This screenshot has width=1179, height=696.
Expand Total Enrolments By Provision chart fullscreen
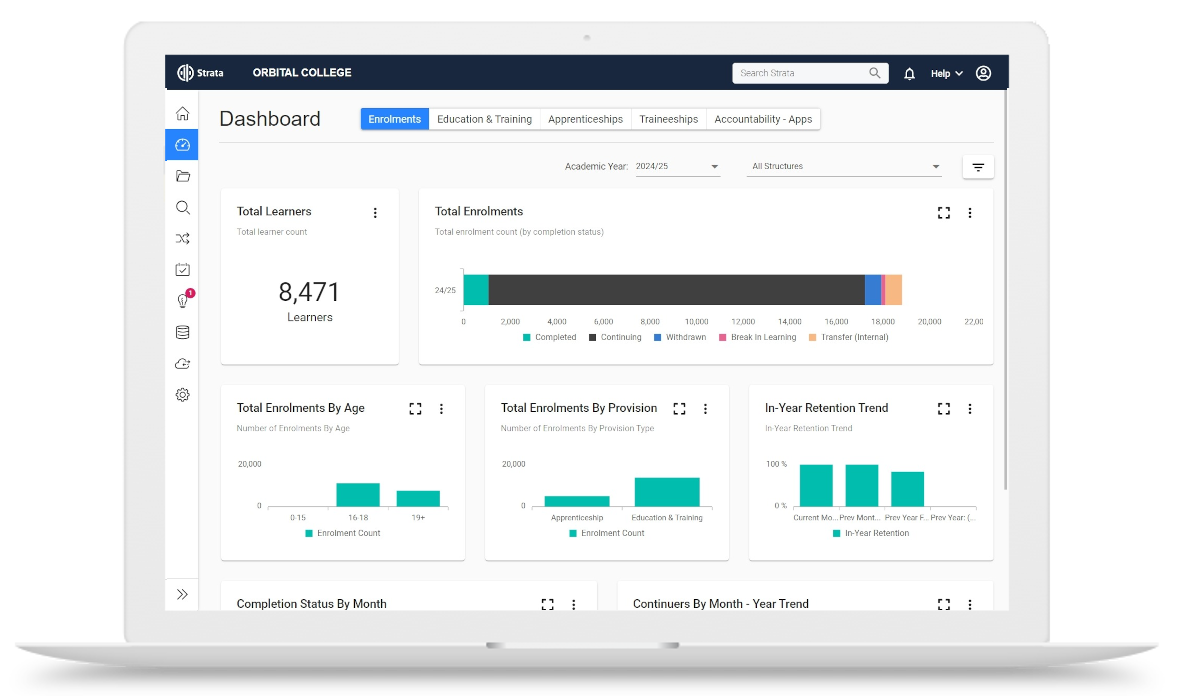679,409
